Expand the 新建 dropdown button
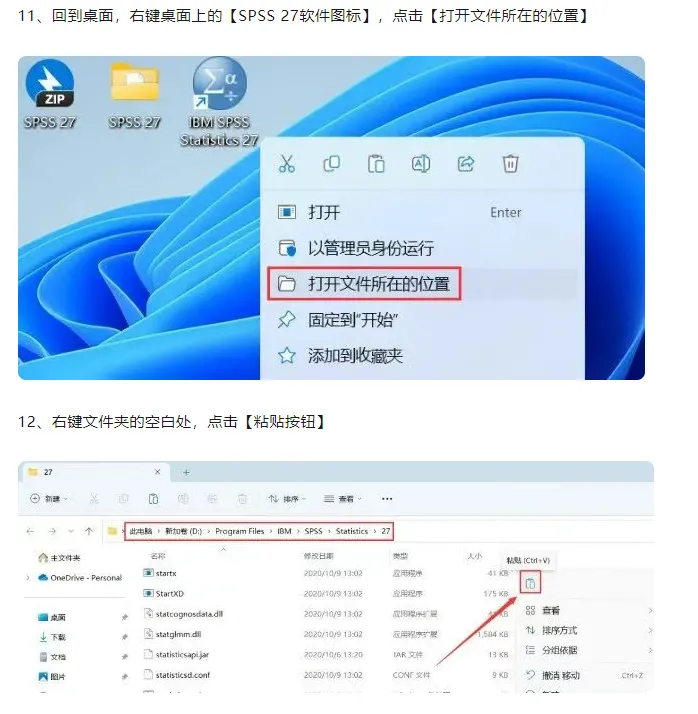The height and width of the screenshot is (714, 698). point(49,499)
